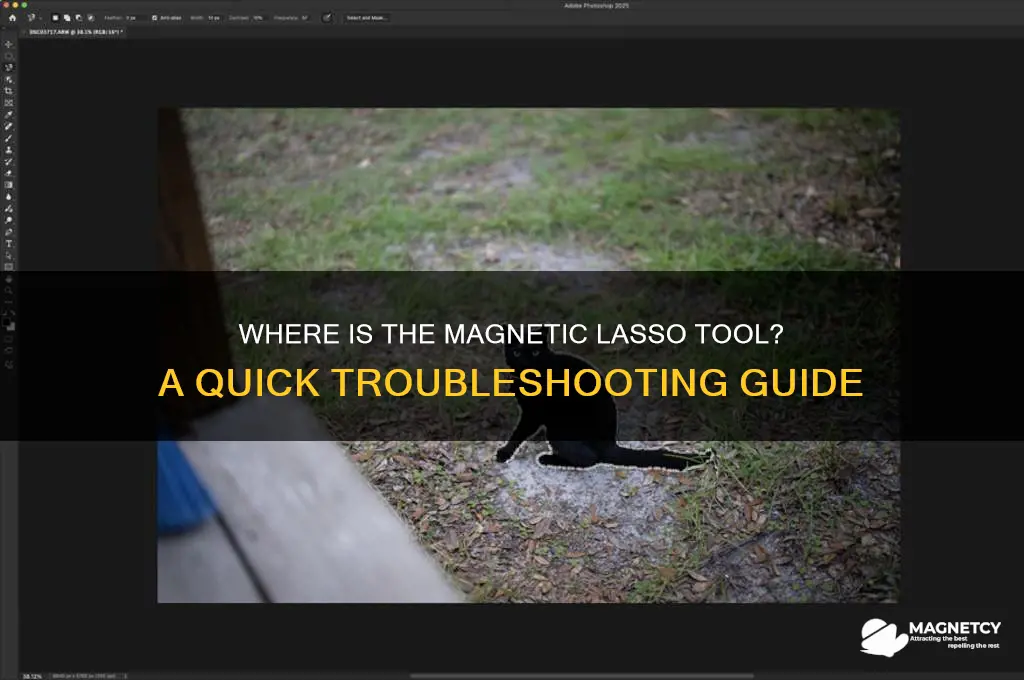Select the Hand tool
1024x680 pixels.
(8, 279)
